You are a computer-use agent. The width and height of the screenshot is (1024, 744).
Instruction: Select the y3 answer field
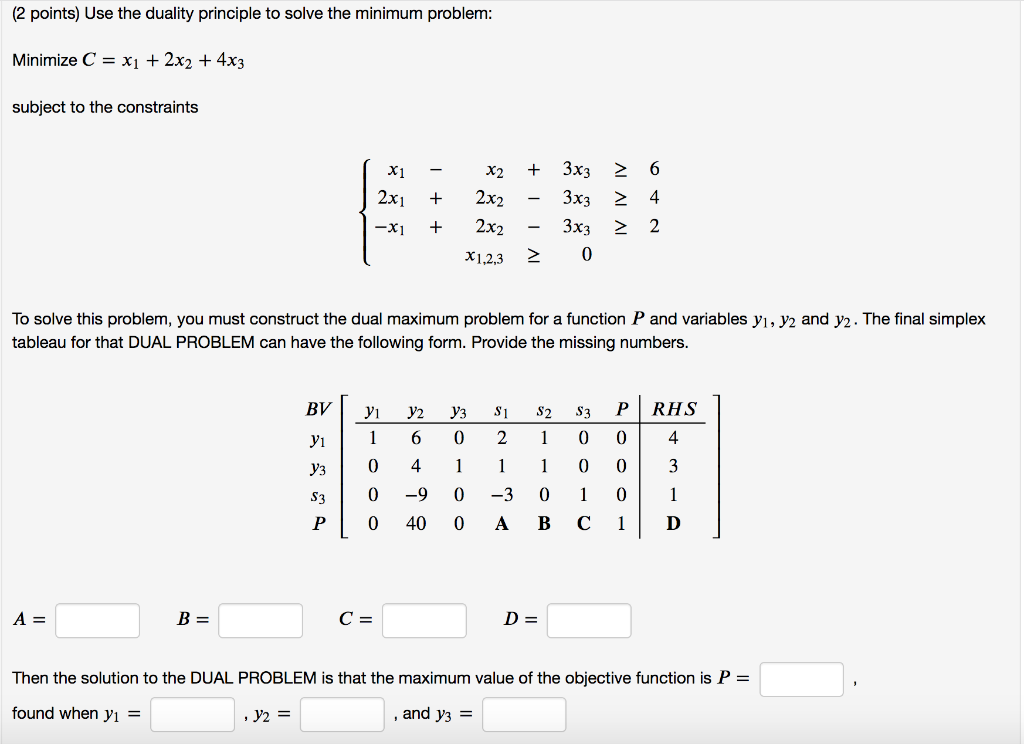(x=523, y=714)
